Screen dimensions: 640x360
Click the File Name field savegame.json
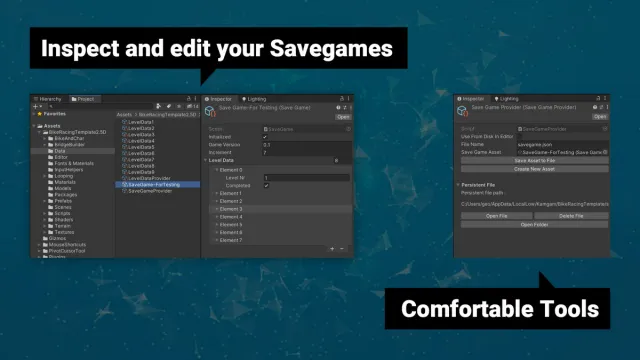(562, 144)
